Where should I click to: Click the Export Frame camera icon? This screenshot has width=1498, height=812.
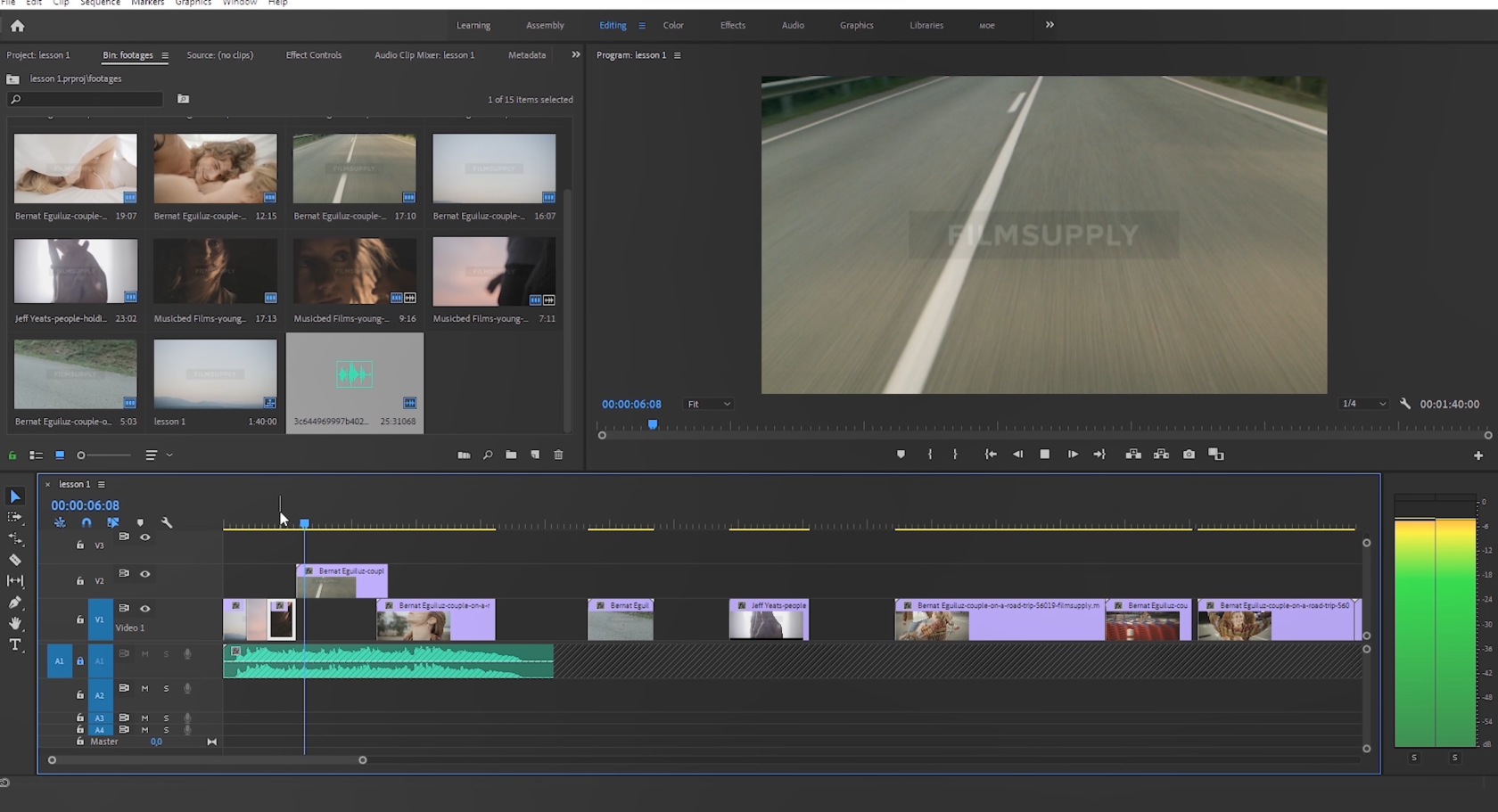[1189, 455]
